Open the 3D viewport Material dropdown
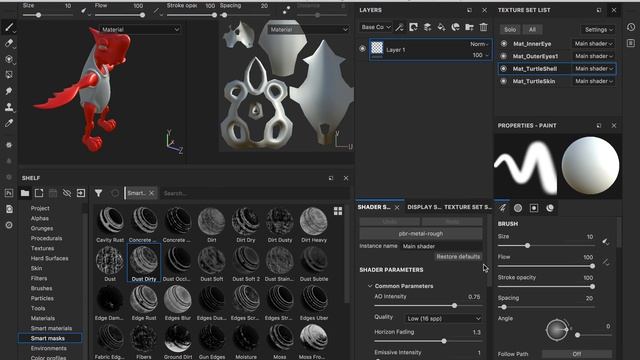This screenshot has width=640, height=360. [140, 29]
